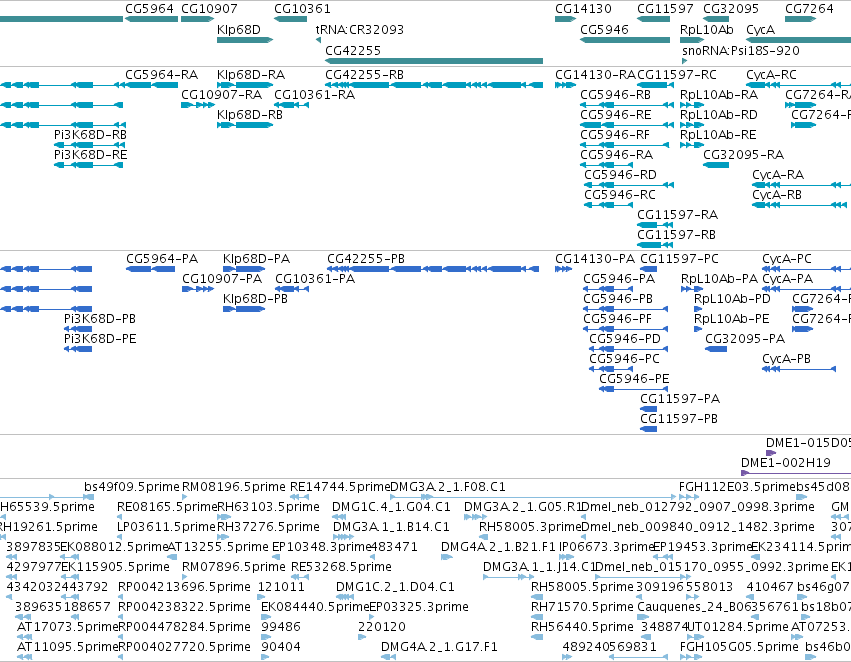Select the RpL10Ab-RD transcript label
This screenshot has height=662, width=851.
coord(719,114)
